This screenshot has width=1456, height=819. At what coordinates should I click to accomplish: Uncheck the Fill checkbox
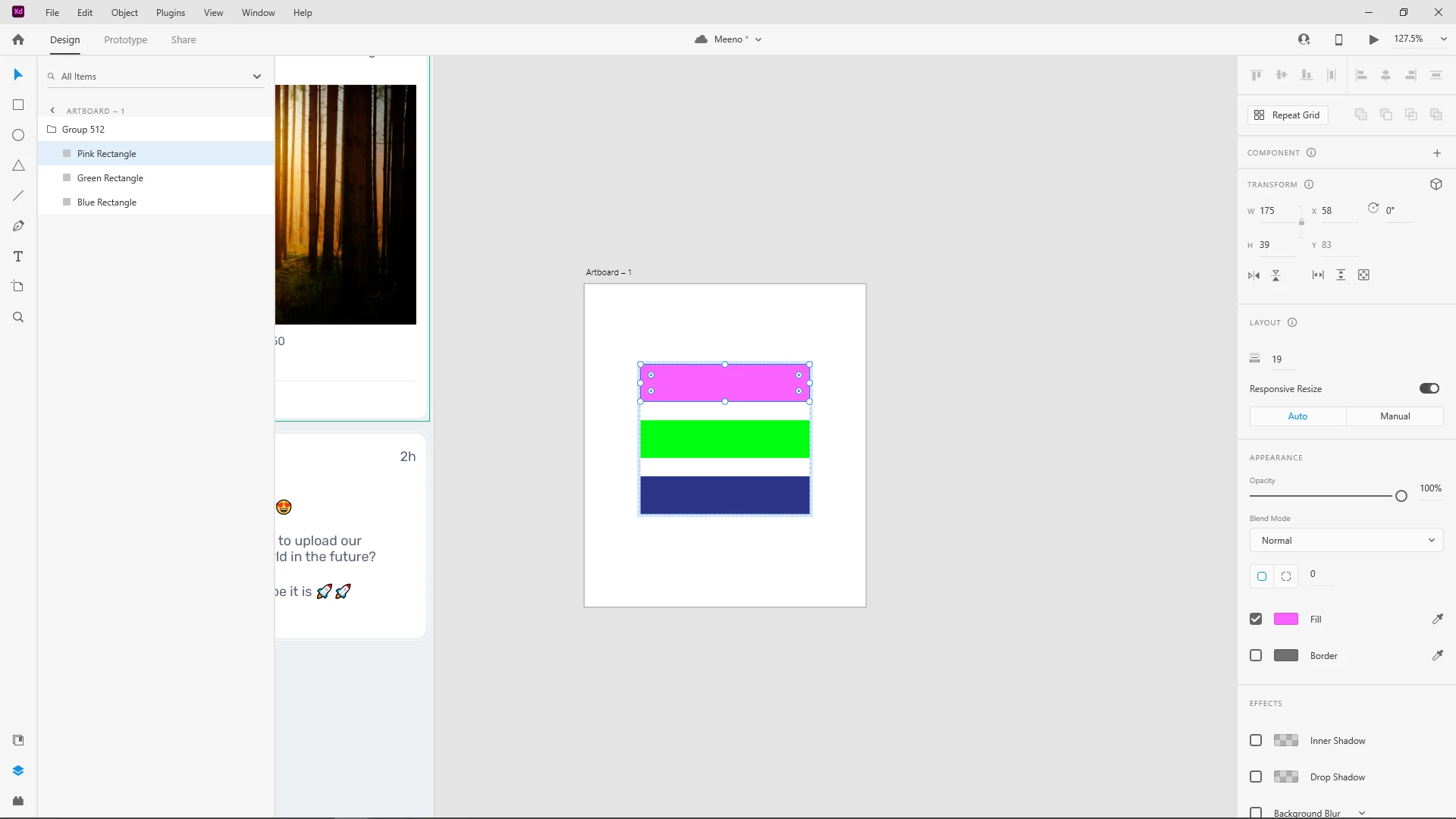point(1256,619)
